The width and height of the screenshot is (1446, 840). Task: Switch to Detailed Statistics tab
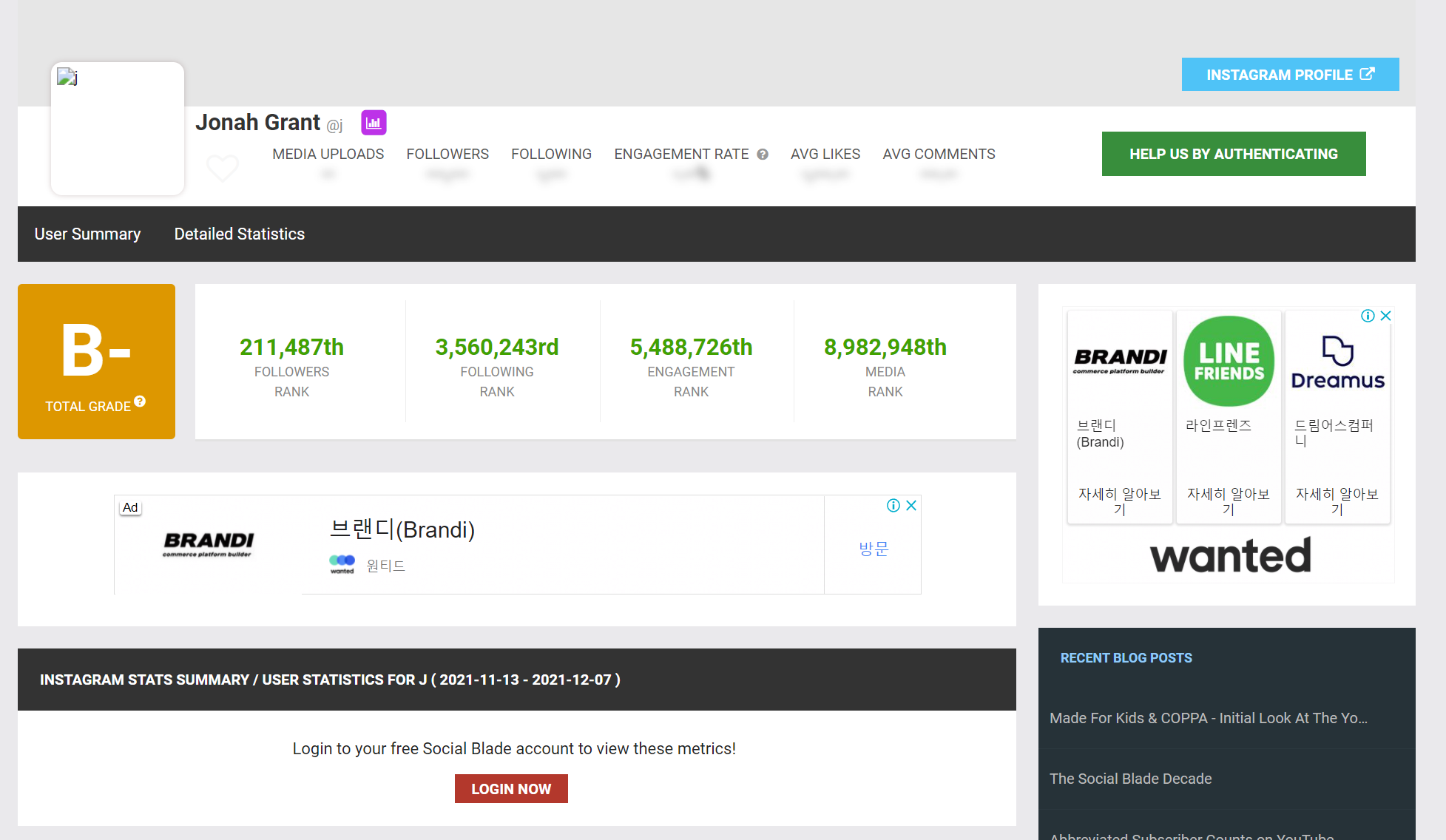[x=239, y=234]
